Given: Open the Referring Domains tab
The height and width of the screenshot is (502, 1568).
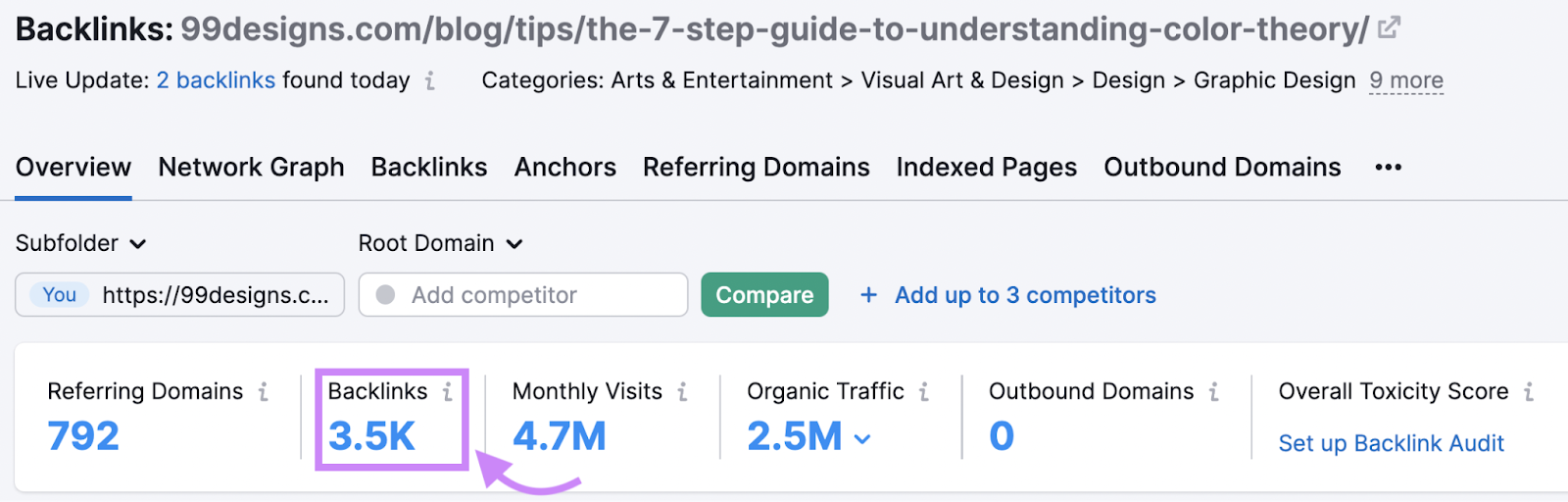Looking at the screenshot, I should coord(757,168).
